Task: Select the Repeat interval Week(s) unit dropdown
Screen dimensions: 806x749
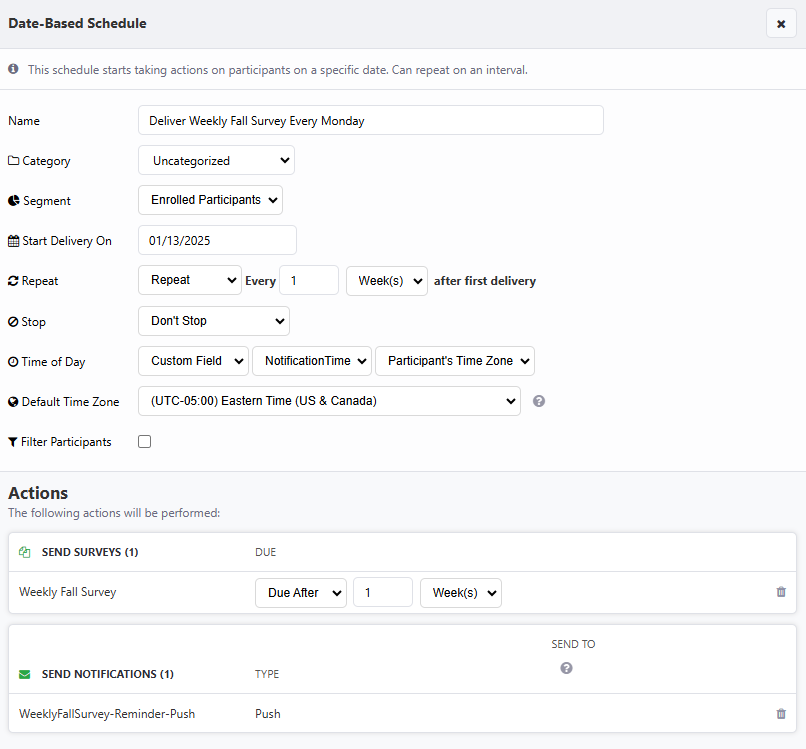Action: point(386,280)
